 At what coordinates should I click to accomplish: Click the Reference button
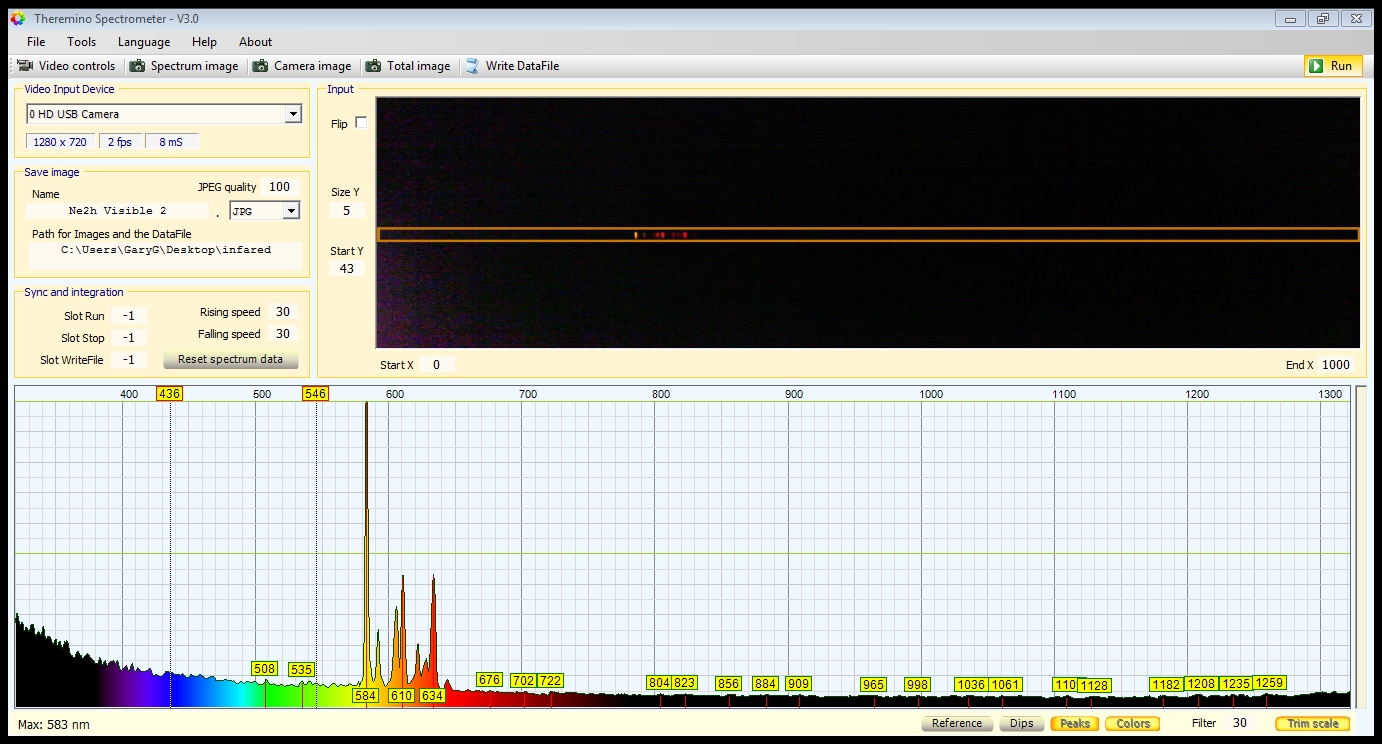click(x=956, y=723)
